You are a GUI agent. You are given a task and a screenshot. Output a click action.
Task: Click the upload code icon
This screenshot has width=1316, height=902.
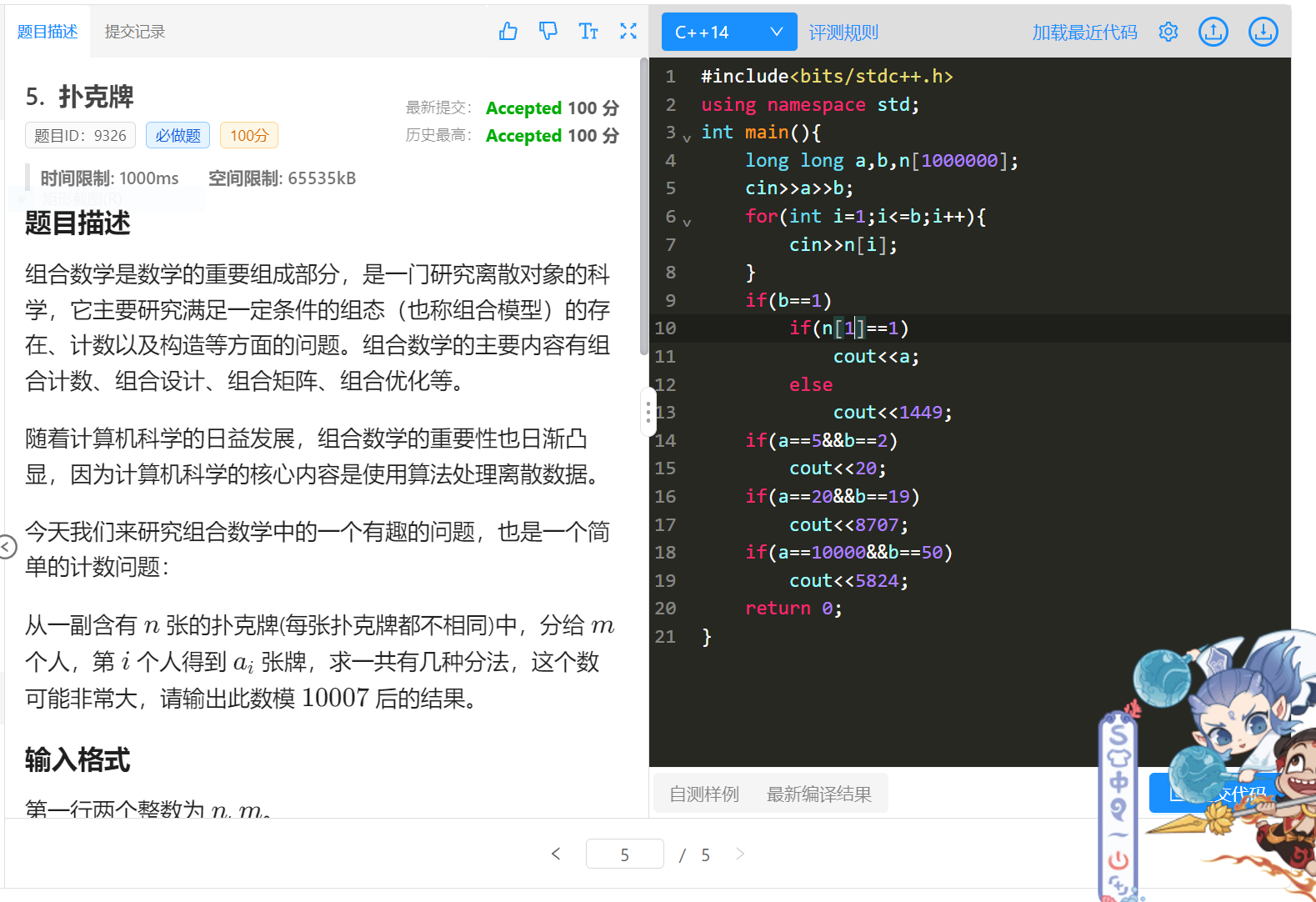(1213, 32)
